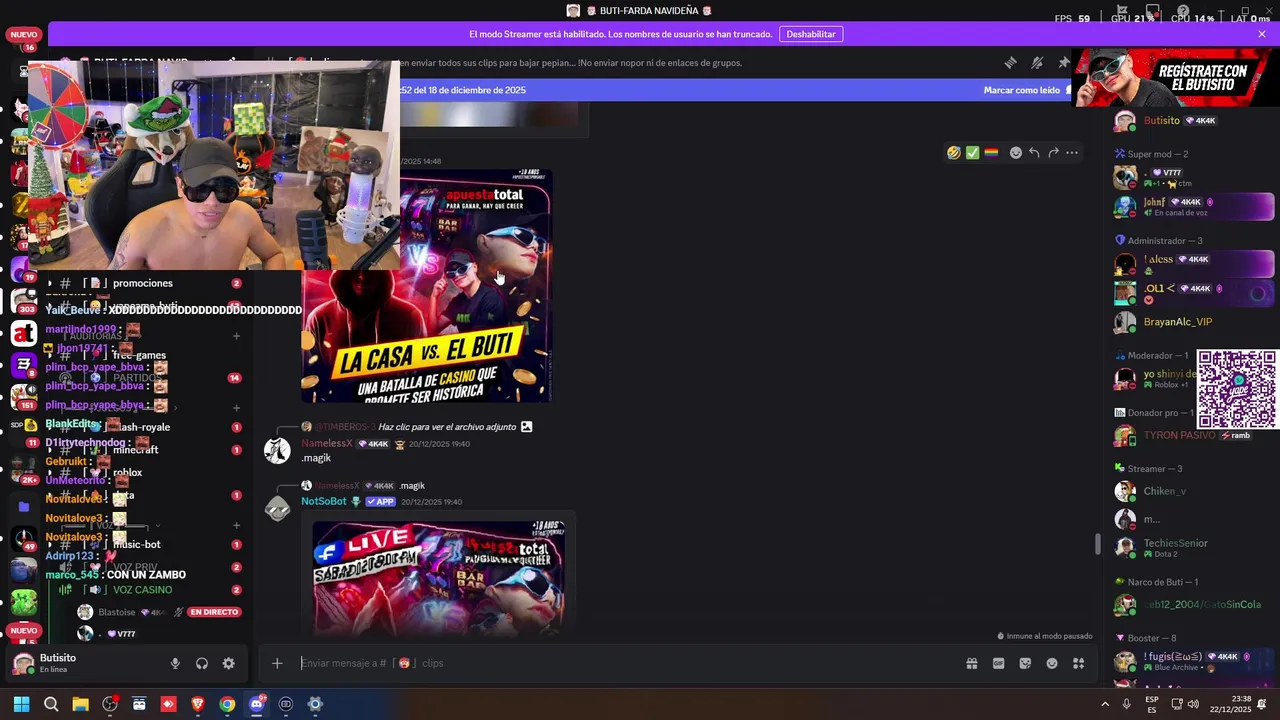React with the laughing emoji
Image resolution: width=1280 pixels, height=720 pixels.
[x=954, y=153]
